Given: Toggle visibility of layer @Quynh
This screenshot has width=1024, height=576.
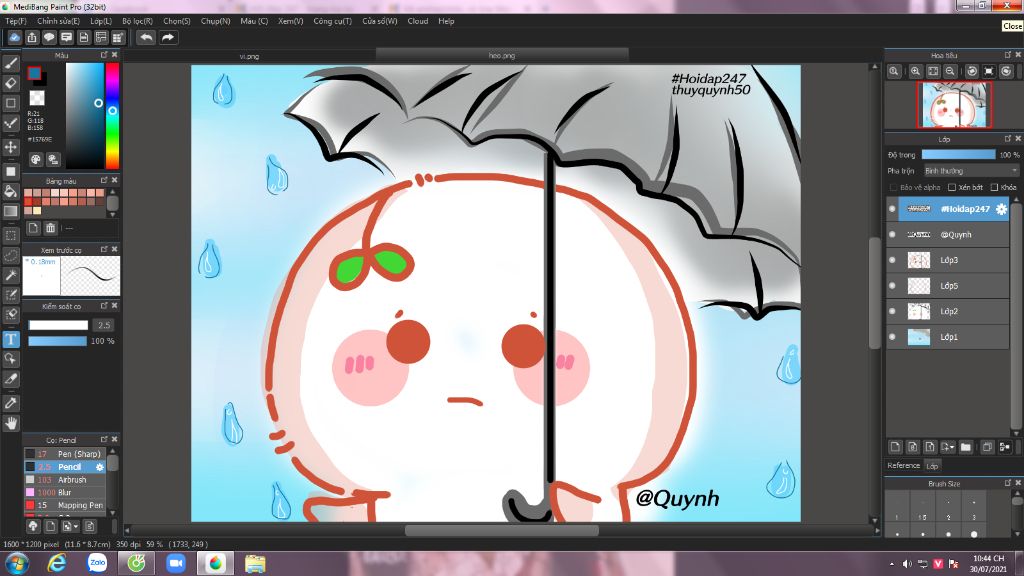Looking at the screenshot, I should [x=893, y=234].
